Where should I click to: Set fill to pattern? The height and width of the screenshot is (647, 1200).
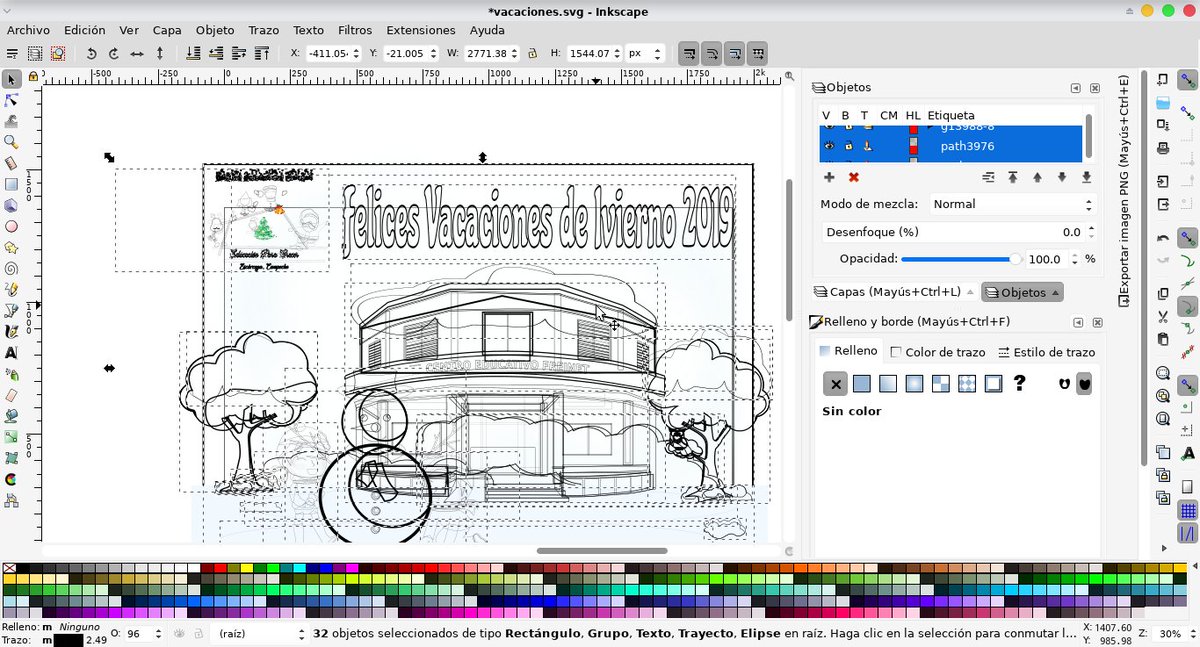(x=967, y=383)
